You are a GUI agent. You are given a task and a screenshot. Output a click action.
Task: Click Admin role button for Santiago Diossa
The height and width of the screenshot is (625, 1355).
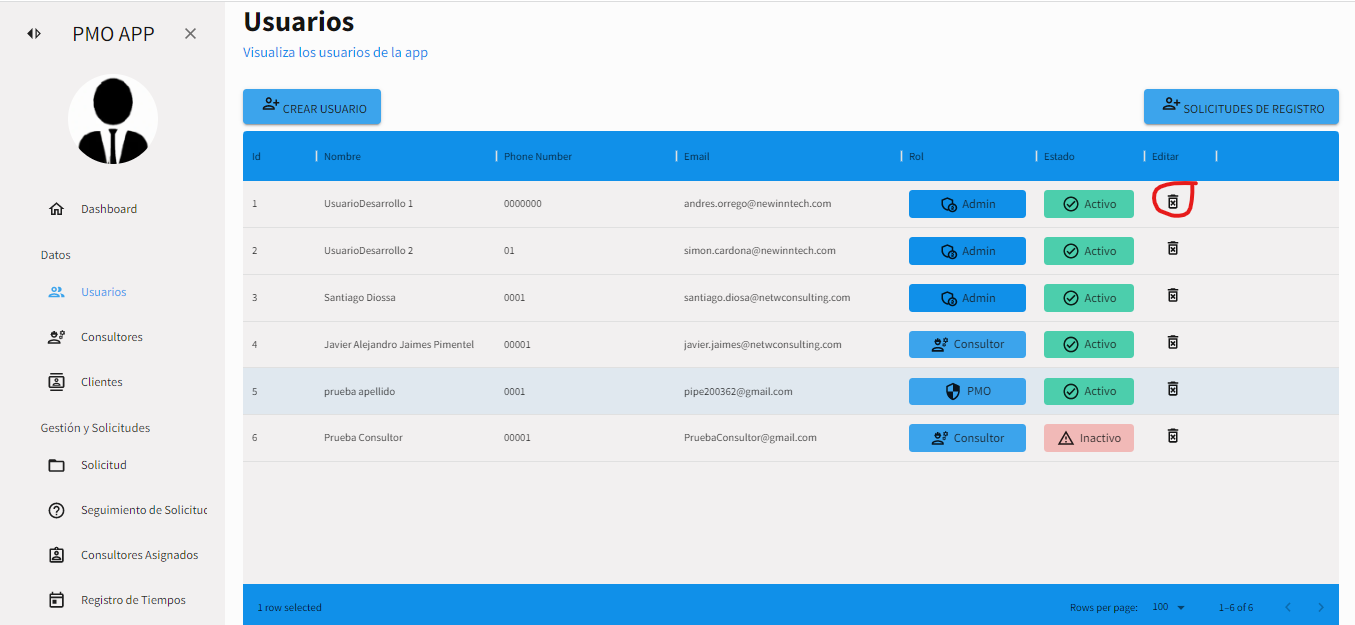point(967,298)
